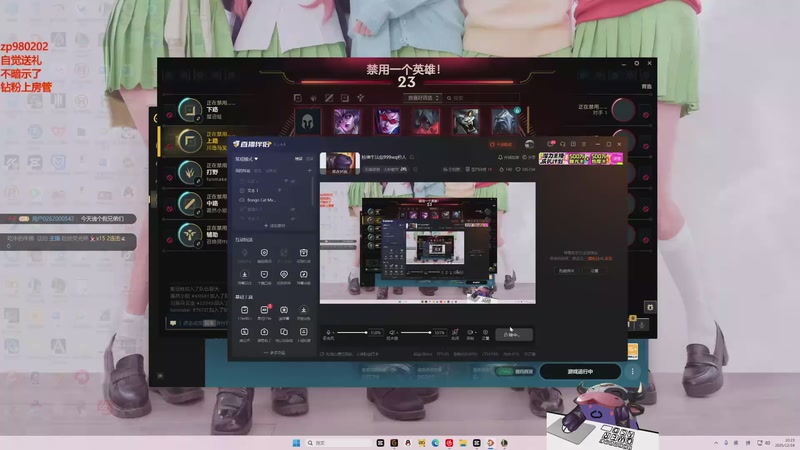Click the pink promotional banner
The width and height of the screenshot is (800, 450).
[581, 159]
